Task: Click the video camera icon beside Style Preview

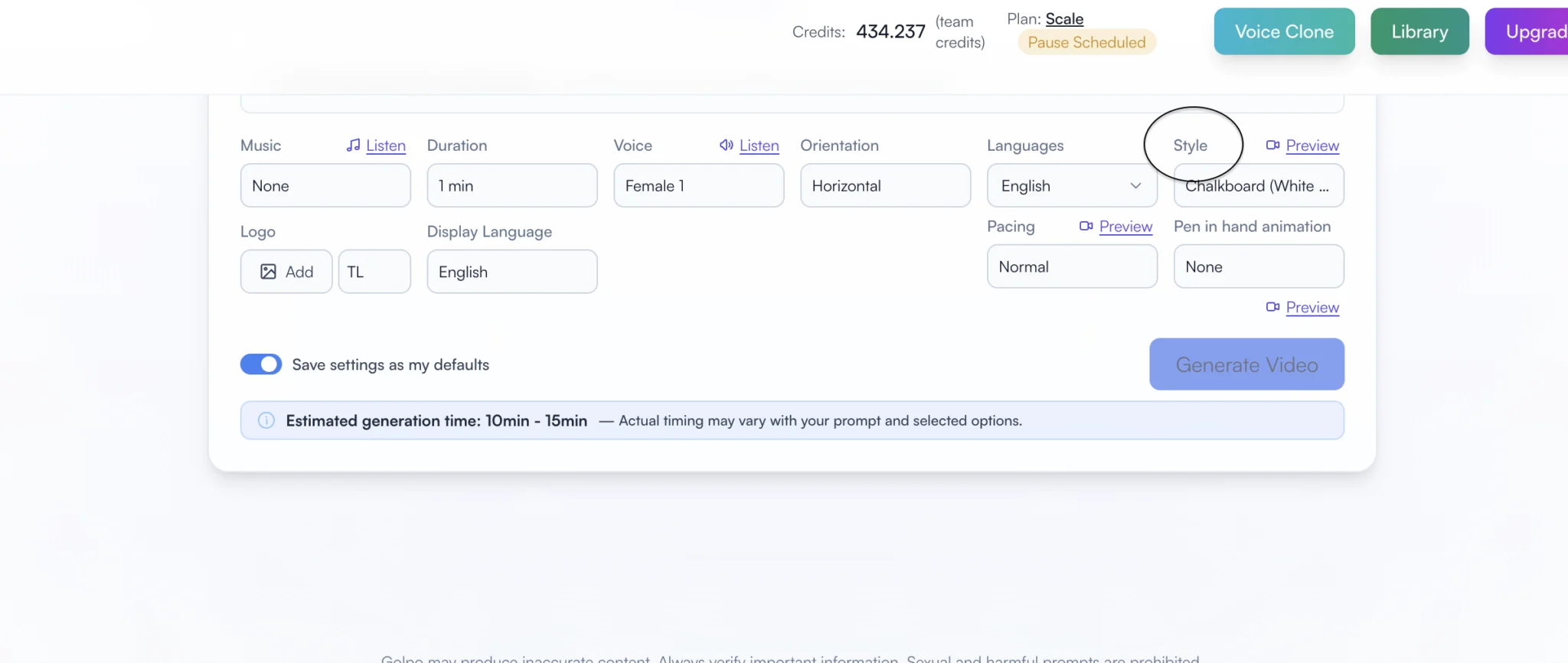Action: [x=1272, y=145]
